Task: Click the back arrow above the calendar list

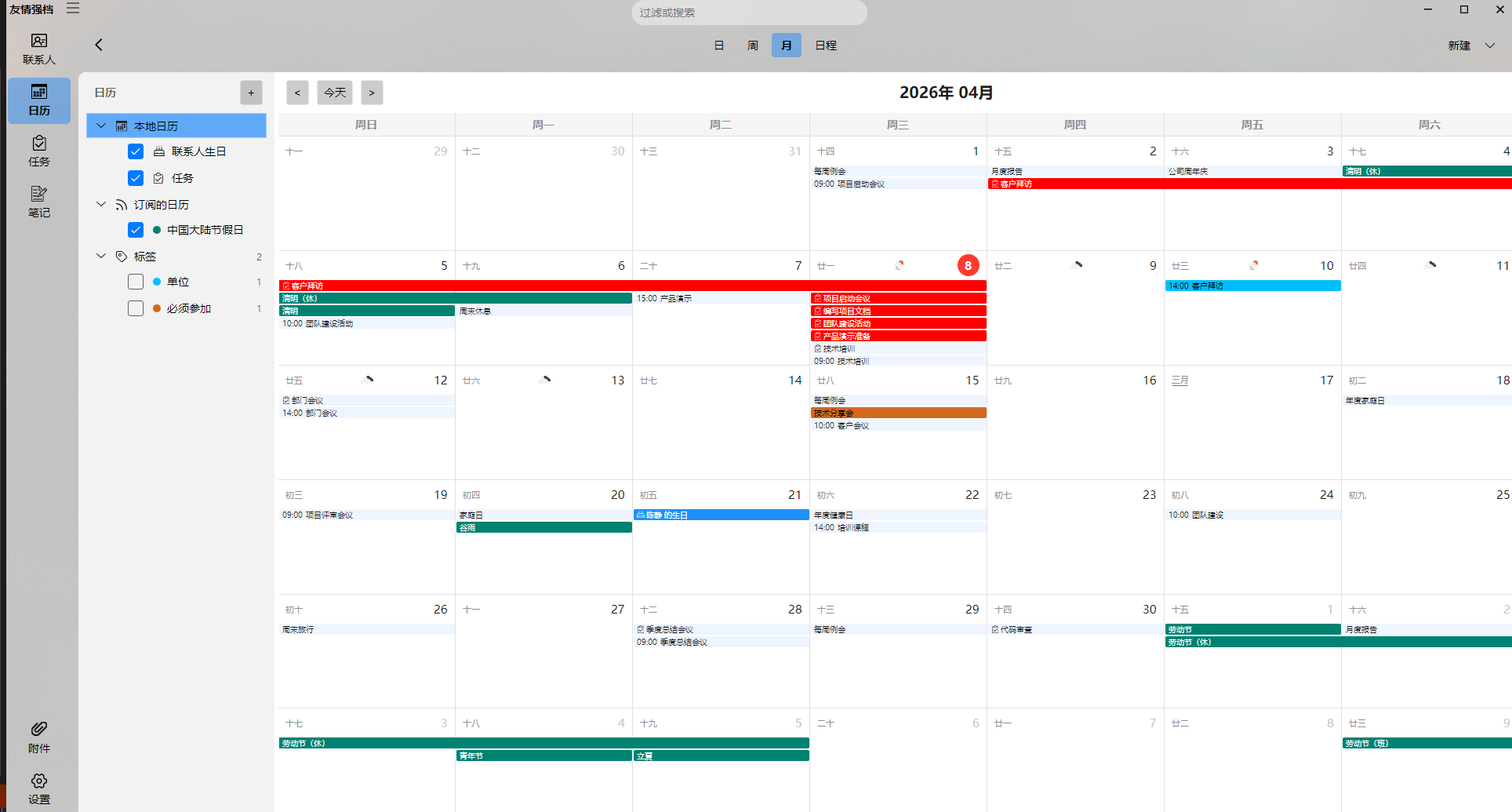Action: tap(99, 45)
